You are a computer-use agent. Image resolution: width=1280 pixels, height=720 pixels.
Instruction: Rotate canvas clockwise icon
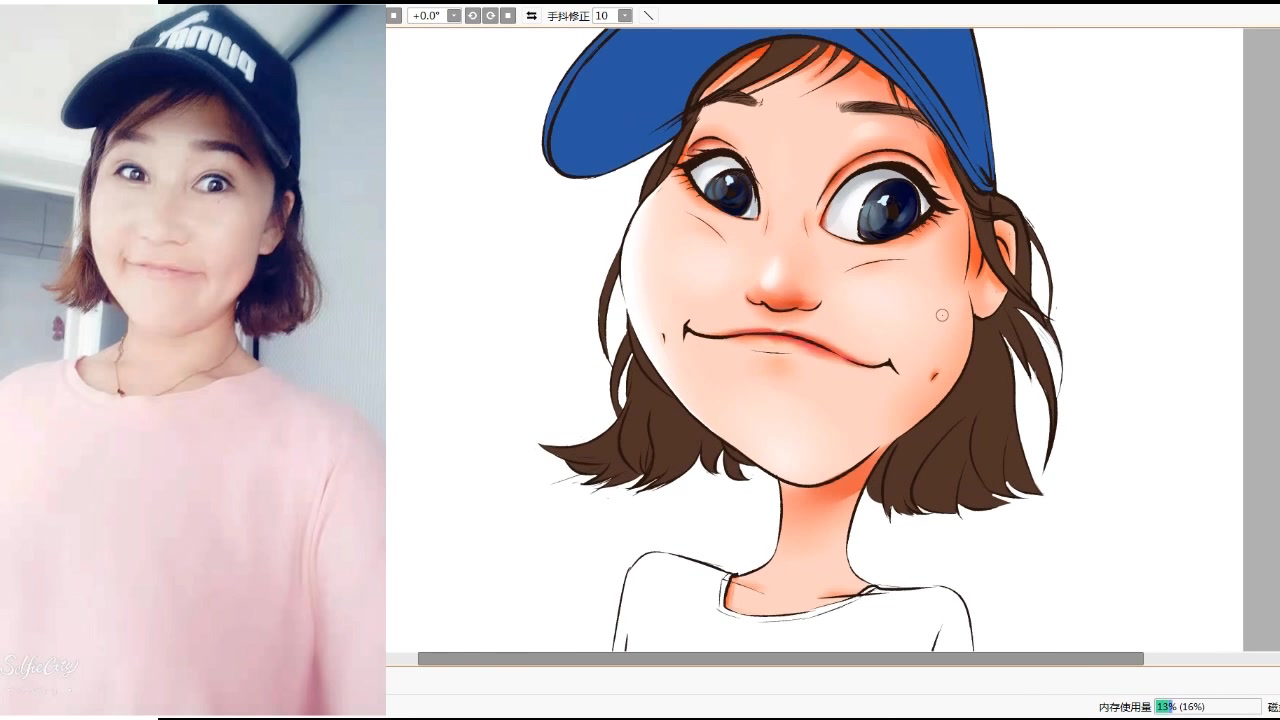tap(490, 16)
